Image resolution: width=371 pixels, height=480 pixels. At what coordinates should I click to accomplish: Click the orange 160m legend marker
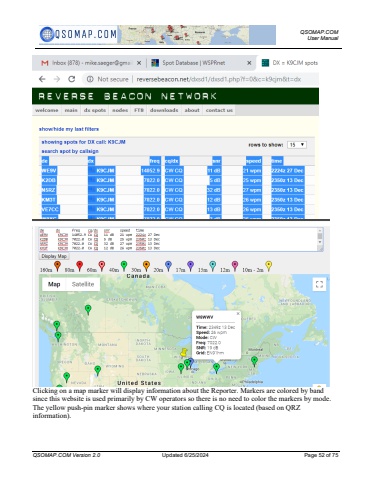(x=58, y=266)
